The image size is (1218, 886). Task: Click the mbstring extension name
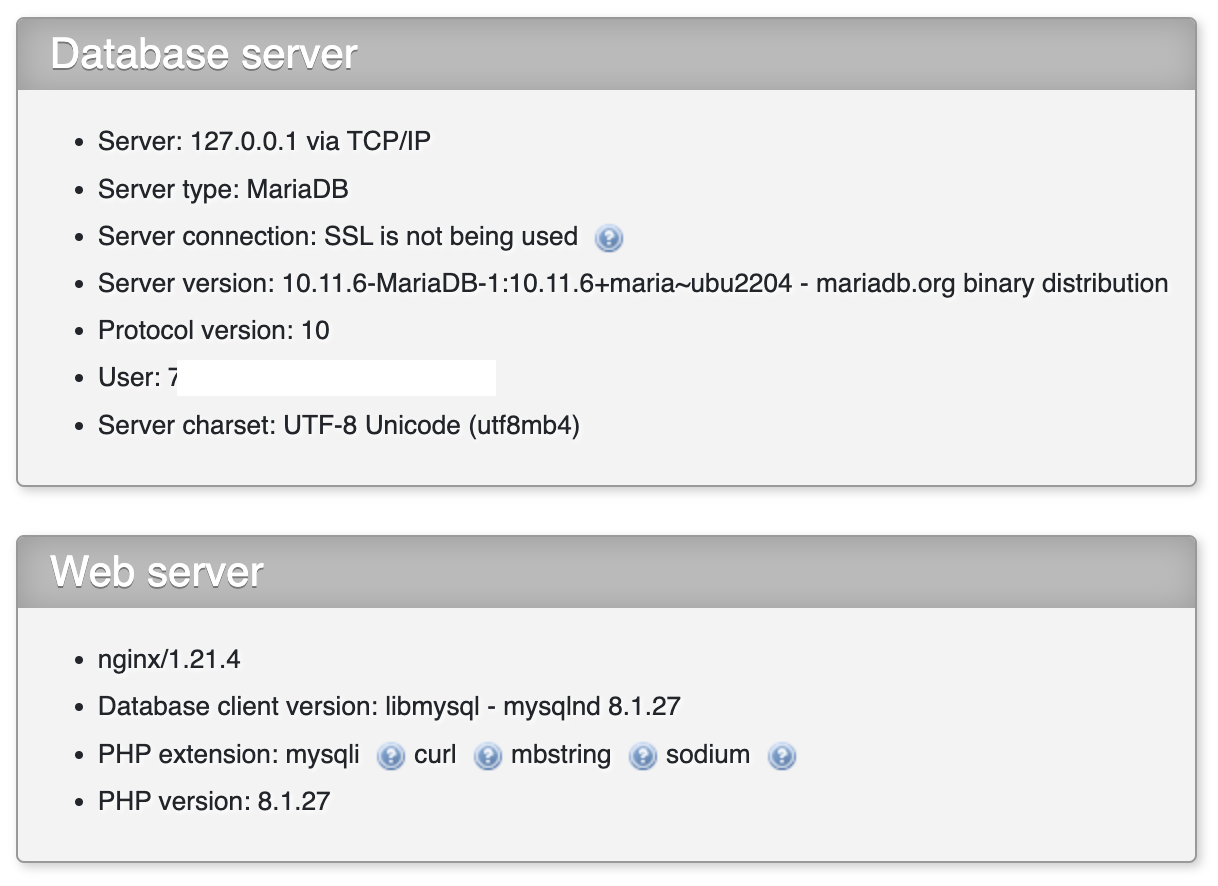point(561,755)
